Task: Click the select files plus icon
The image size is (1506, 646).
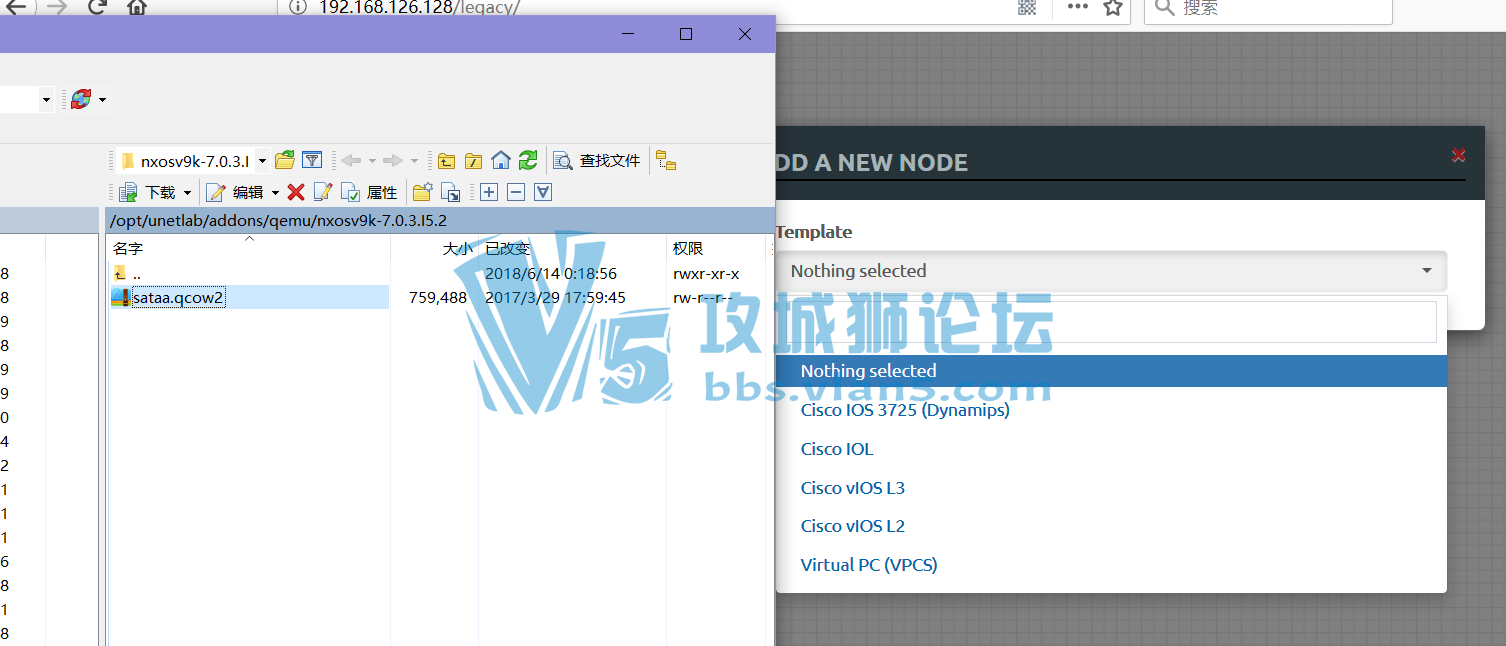Action: tap(489, 192)
